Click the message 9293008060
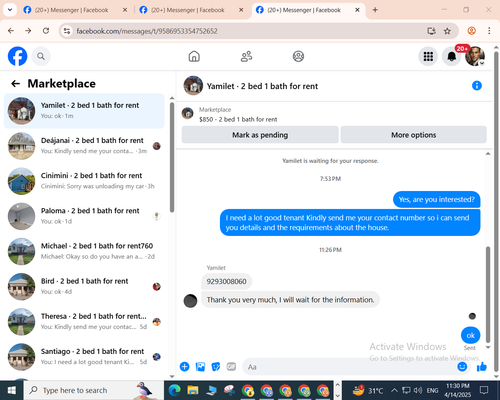 [226, 281]
